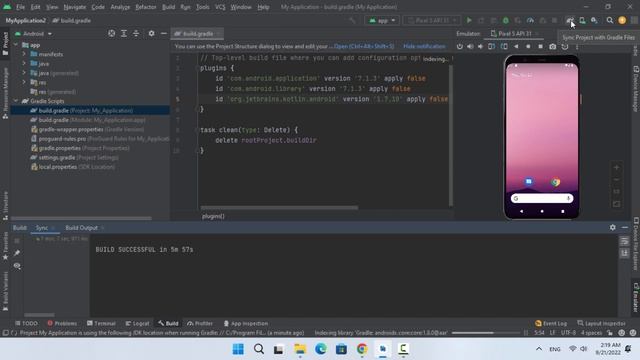Minimize the Build tool window
This screenshot has height=360, width=640.
pos(625,227)
